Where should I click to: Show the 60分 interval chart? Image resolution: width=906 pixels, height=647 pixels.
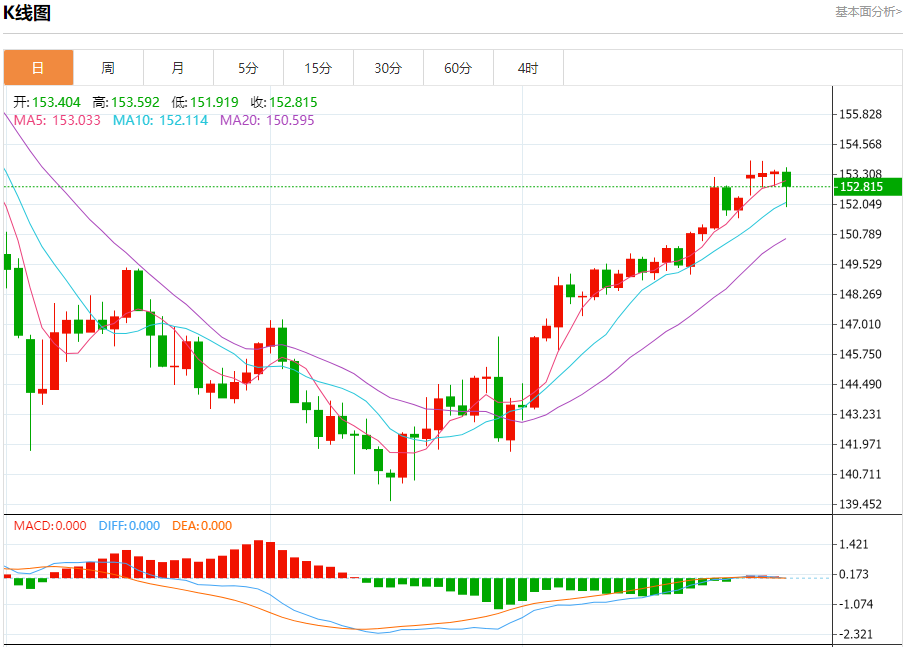[x=458, y=68]
